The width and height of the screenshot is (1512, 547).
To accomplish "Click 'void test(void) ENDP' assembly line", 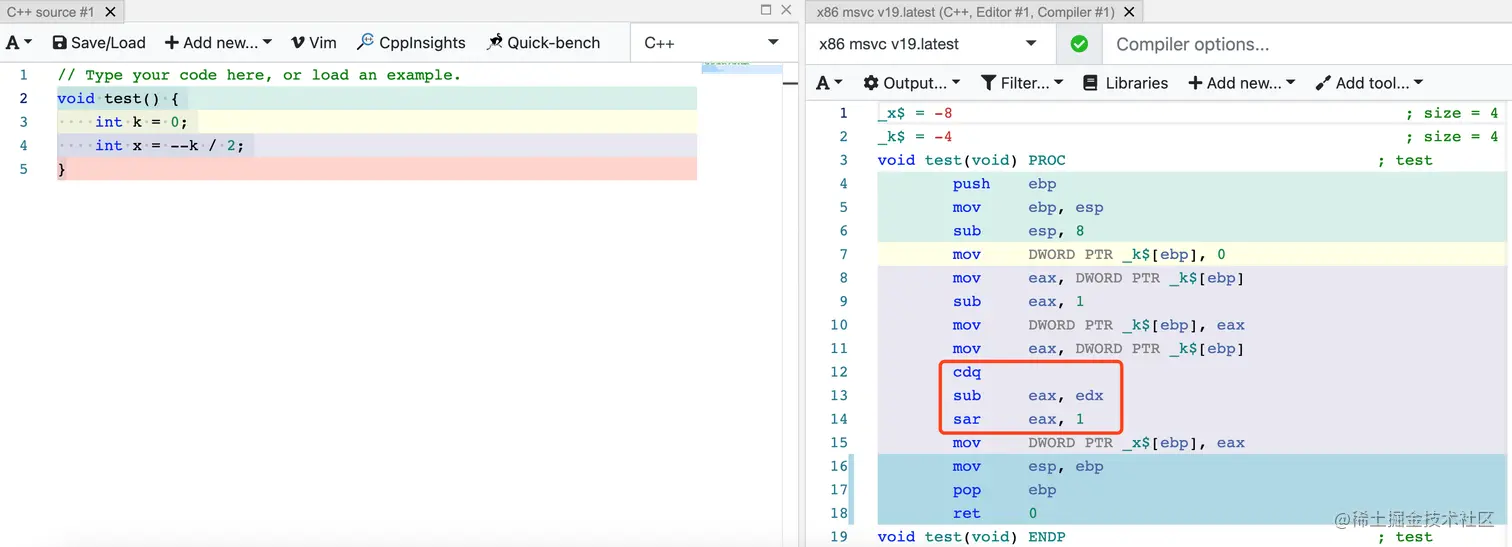I will pos(971,537).
